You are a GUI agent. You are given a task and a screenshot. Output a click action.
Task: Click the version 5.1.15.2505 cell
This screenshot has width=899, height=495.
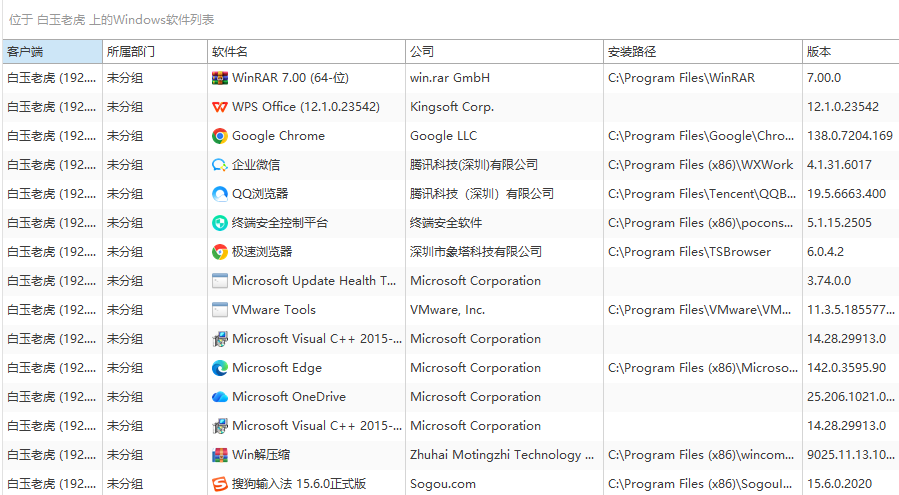[839, 223]
